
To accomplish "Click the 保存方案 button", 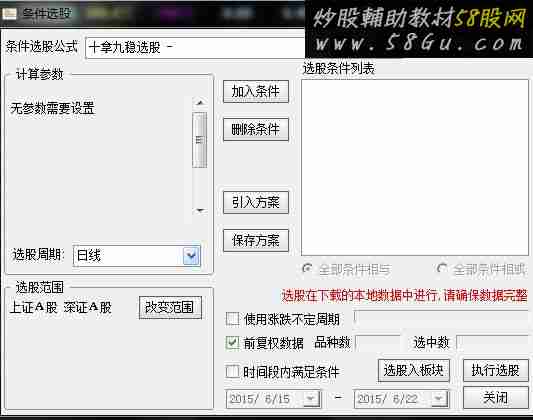I will tap(256, 241).
